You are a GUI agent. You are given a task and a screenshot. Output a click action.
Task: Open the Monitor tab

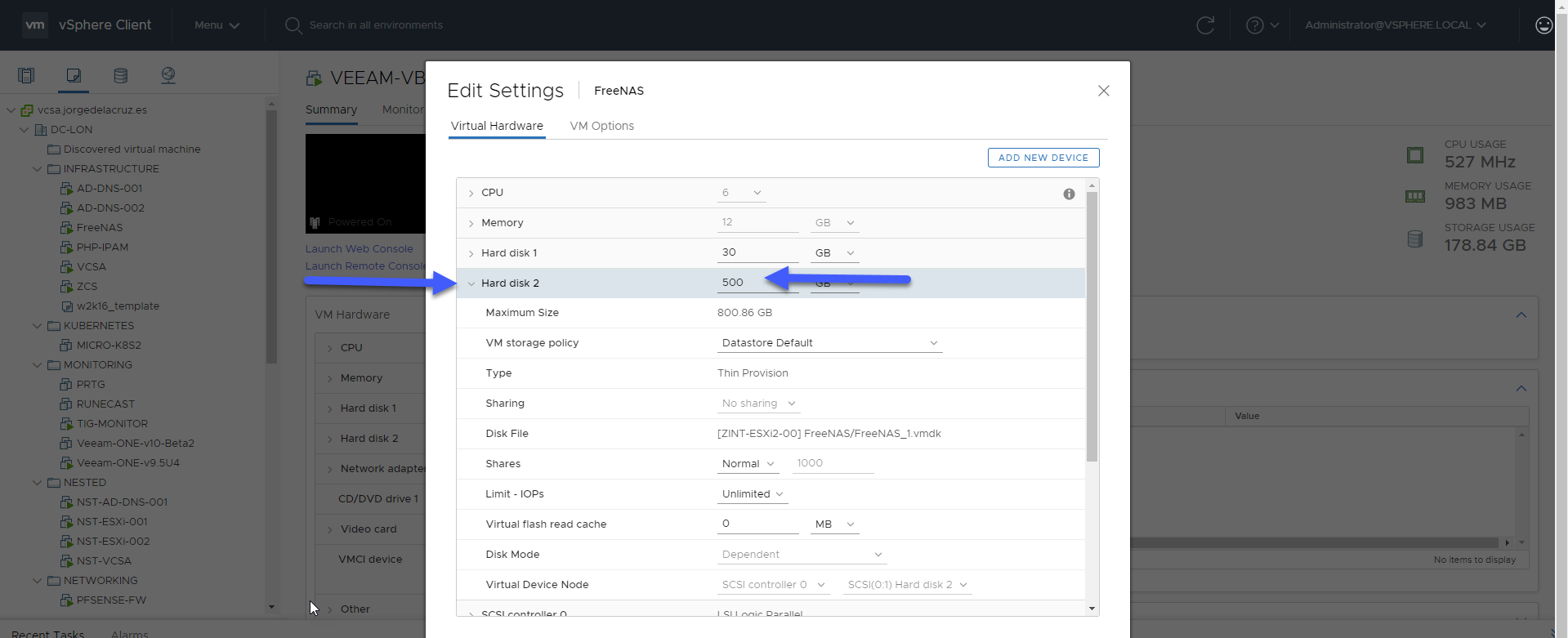click(x=403, y=109)
